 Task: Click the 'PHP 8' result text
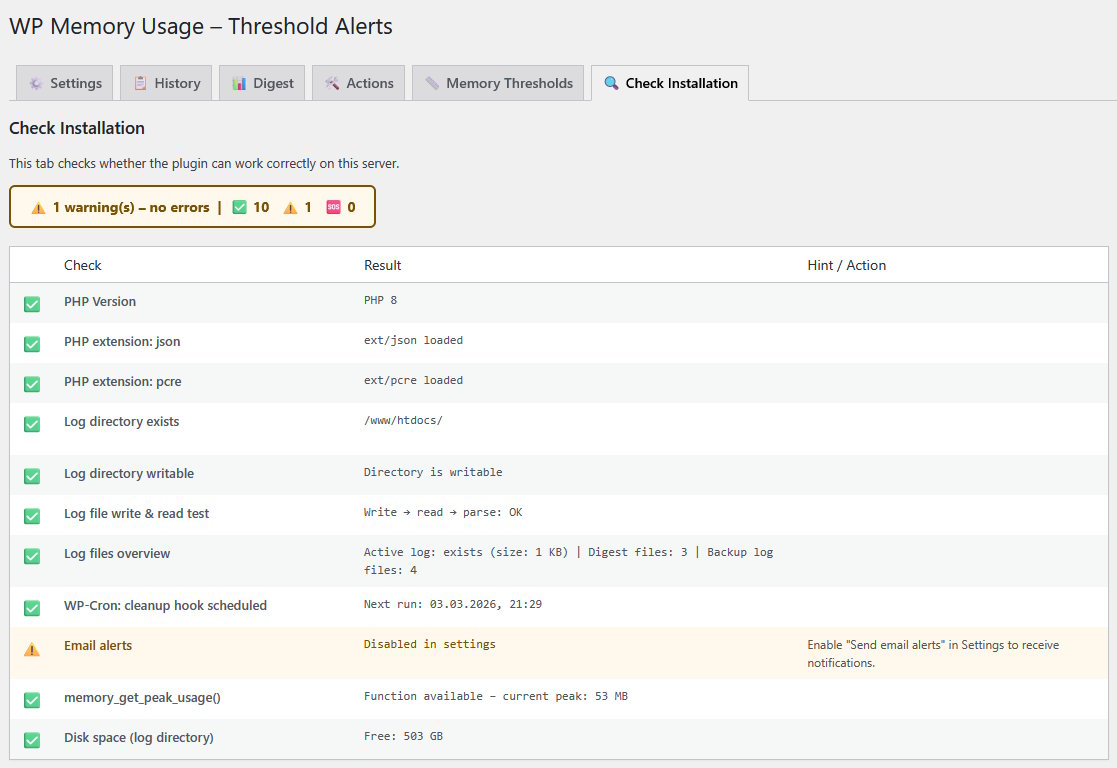[x=380, y=301]
